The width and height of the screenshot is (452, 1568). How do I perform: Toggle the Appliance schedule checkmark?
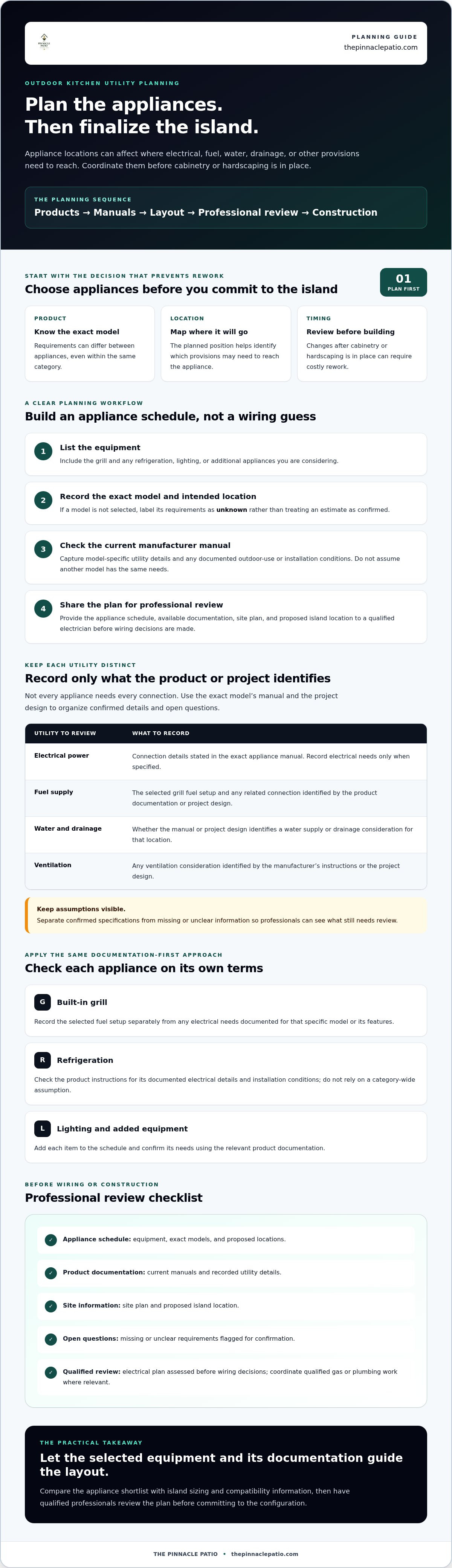pyautogui.click(x=51, y=1239)
